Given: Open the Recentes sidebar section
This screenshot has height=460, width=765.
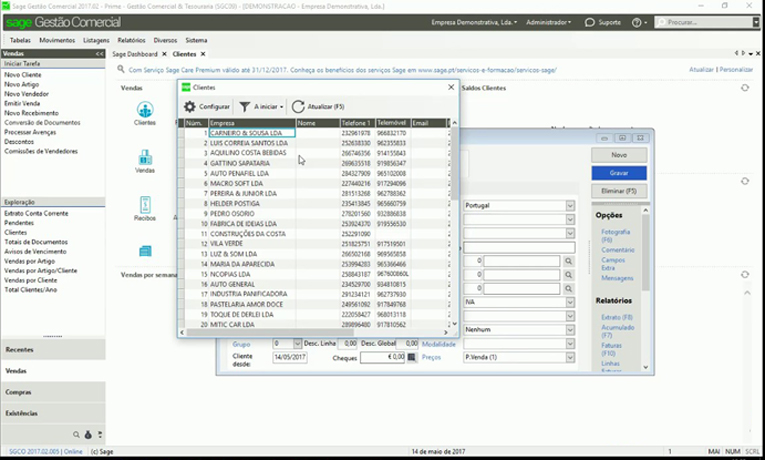Looking at the screenshot, I should [x=53, y=350].
